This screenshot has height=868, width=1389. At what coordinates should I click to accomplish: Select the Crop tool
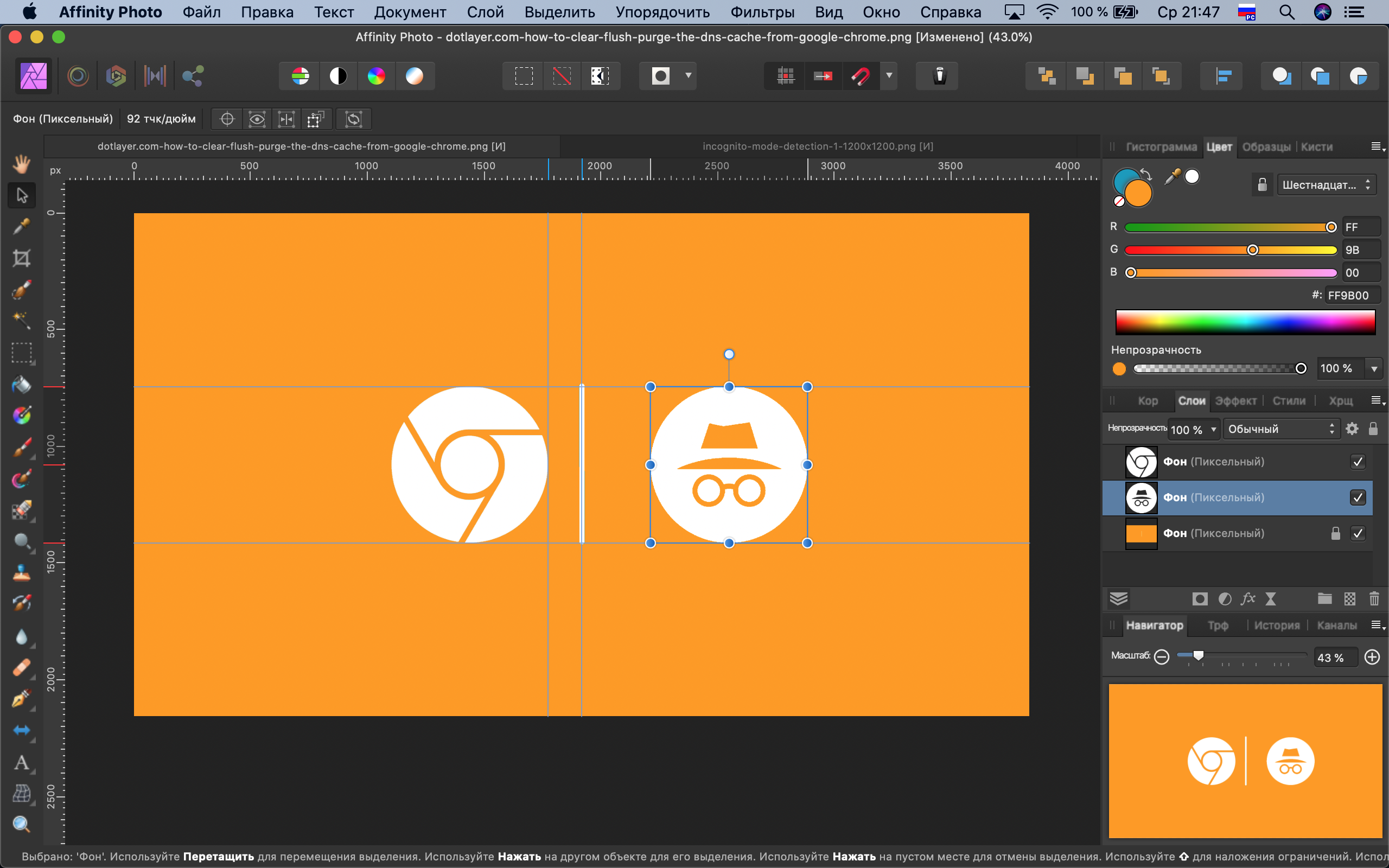click(21, 258)
